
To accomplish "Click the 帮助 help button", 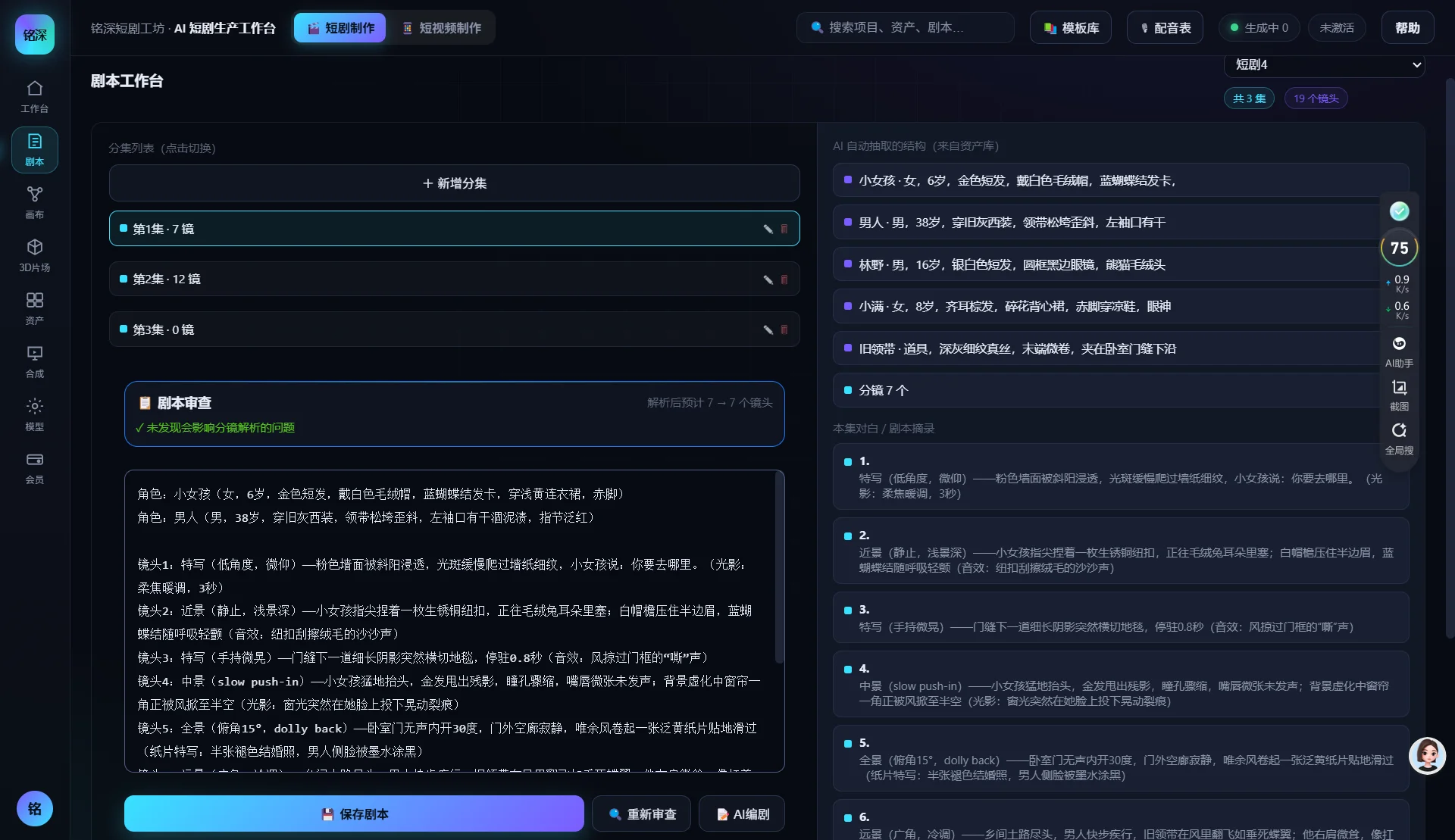I will click(1407, 28).
